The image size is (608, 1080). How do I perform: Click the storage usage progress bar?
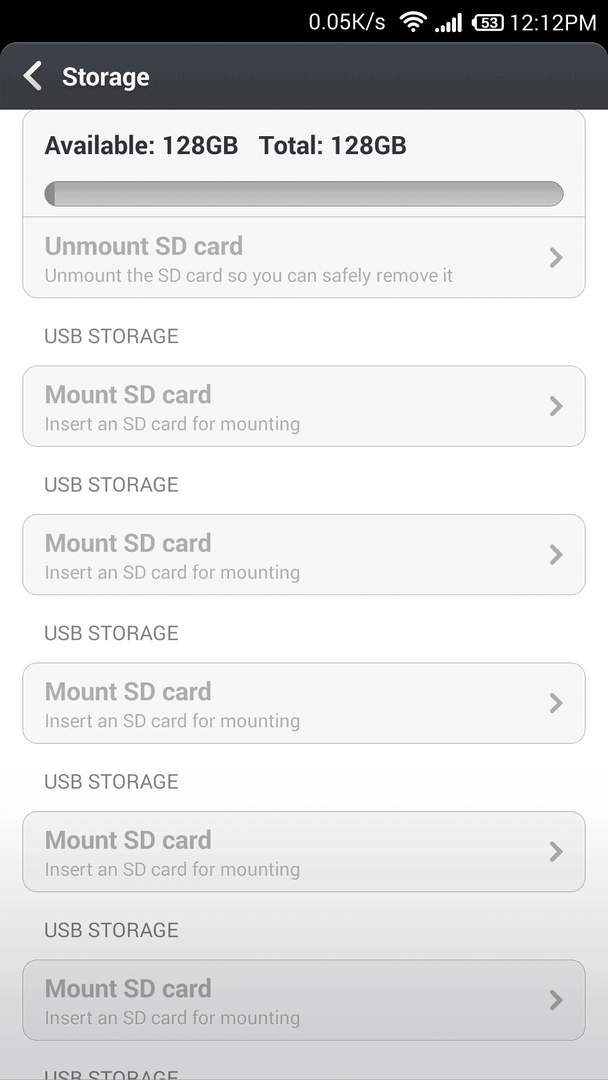coord(304,194)
